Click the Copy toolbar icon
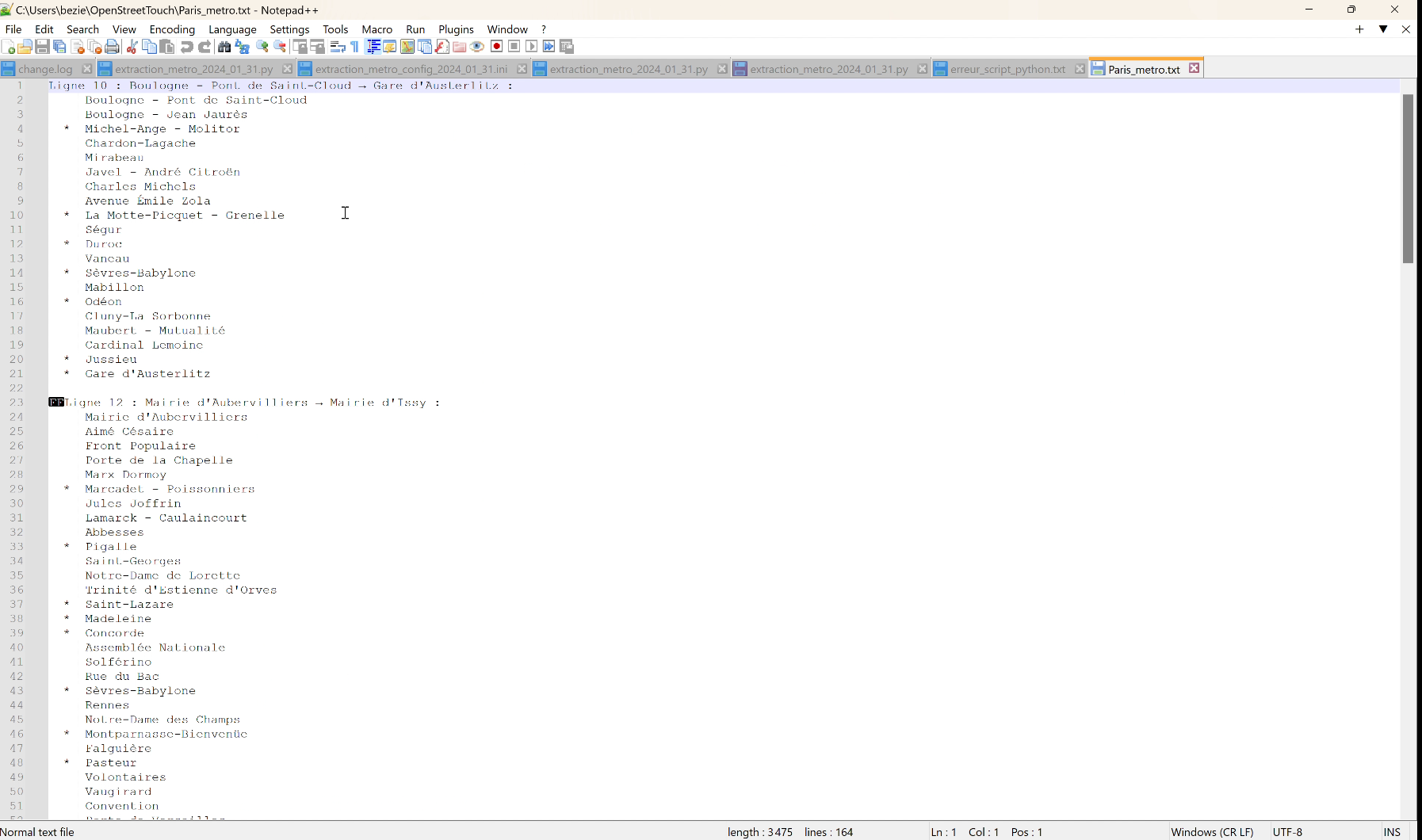This screenshot has width=1422, height=840. click(x=150, y=47)
